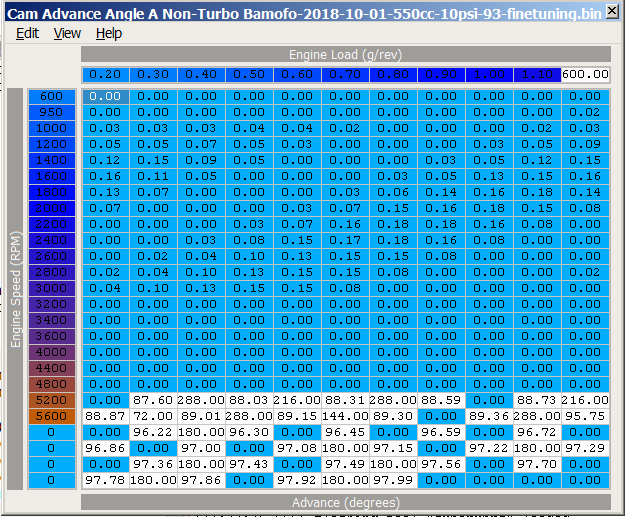Click the cell with value 72.00

point(153,416)
